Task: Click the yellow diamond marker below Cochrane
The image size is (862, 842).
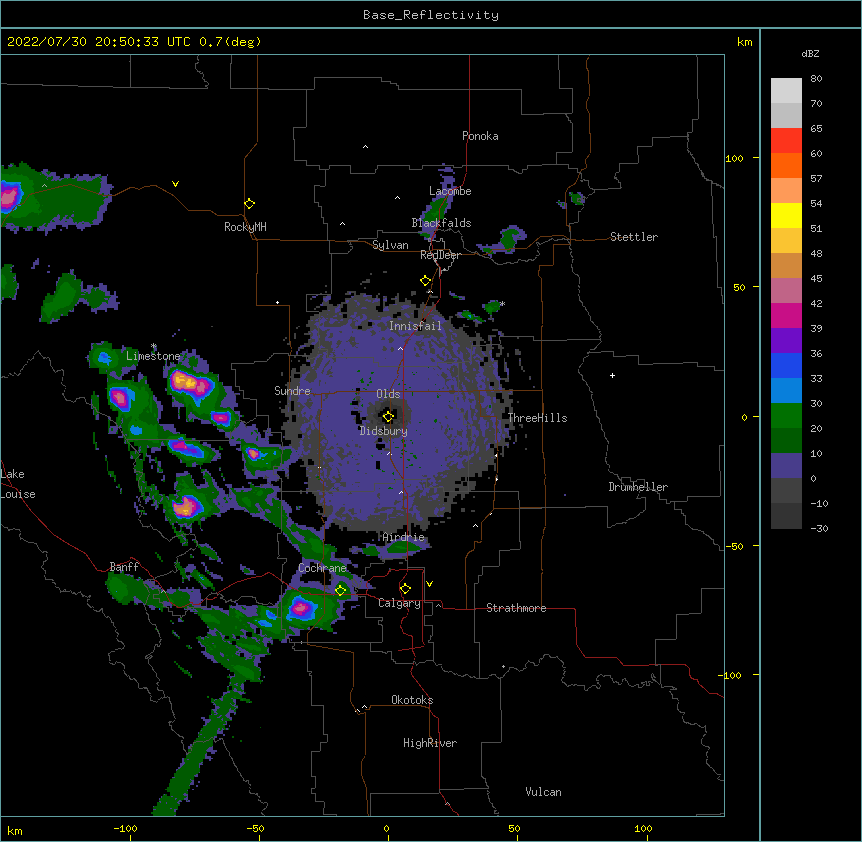Action: tap(341, 590)
